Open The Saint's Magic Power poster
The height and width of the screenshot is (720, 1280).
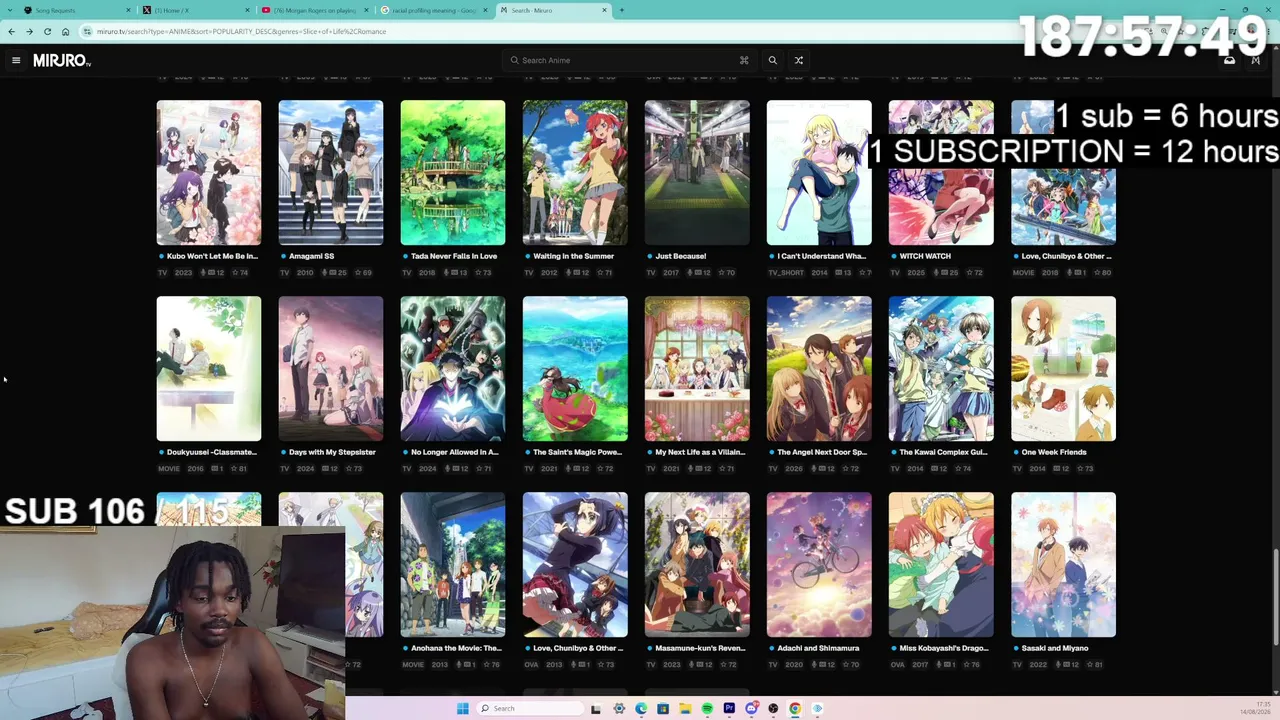click(x=575, y=368)
